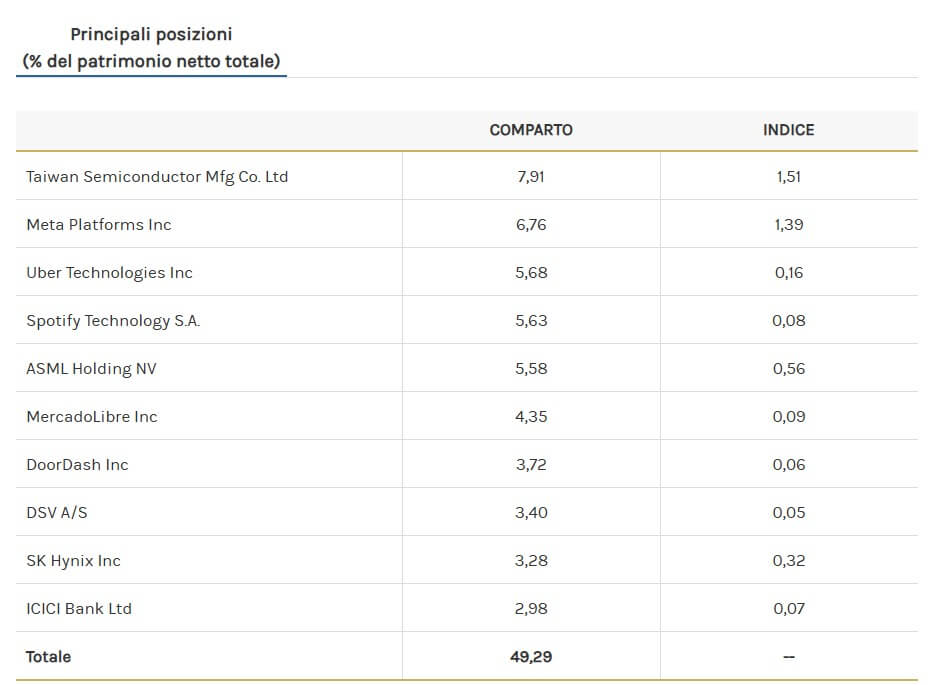This screenshot has width=934, height=685.
Task: Select the INDICE column header
Action: pos(789,130)
